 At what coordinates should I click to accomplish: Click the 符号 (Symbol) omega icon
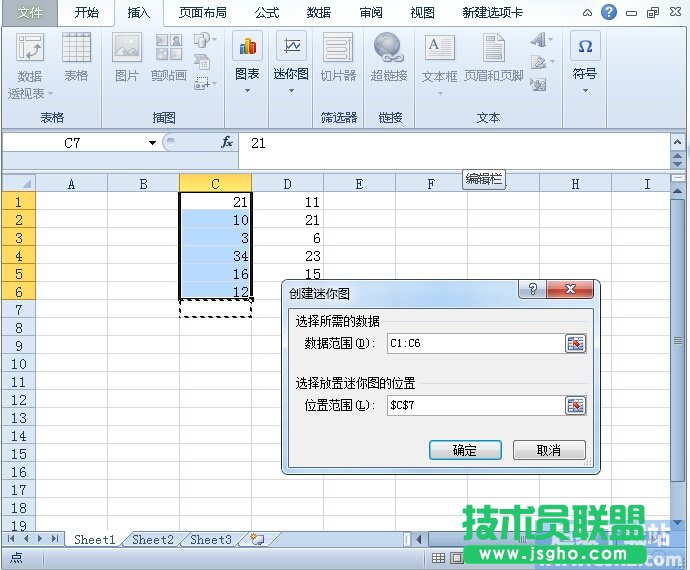click(585, 47)
